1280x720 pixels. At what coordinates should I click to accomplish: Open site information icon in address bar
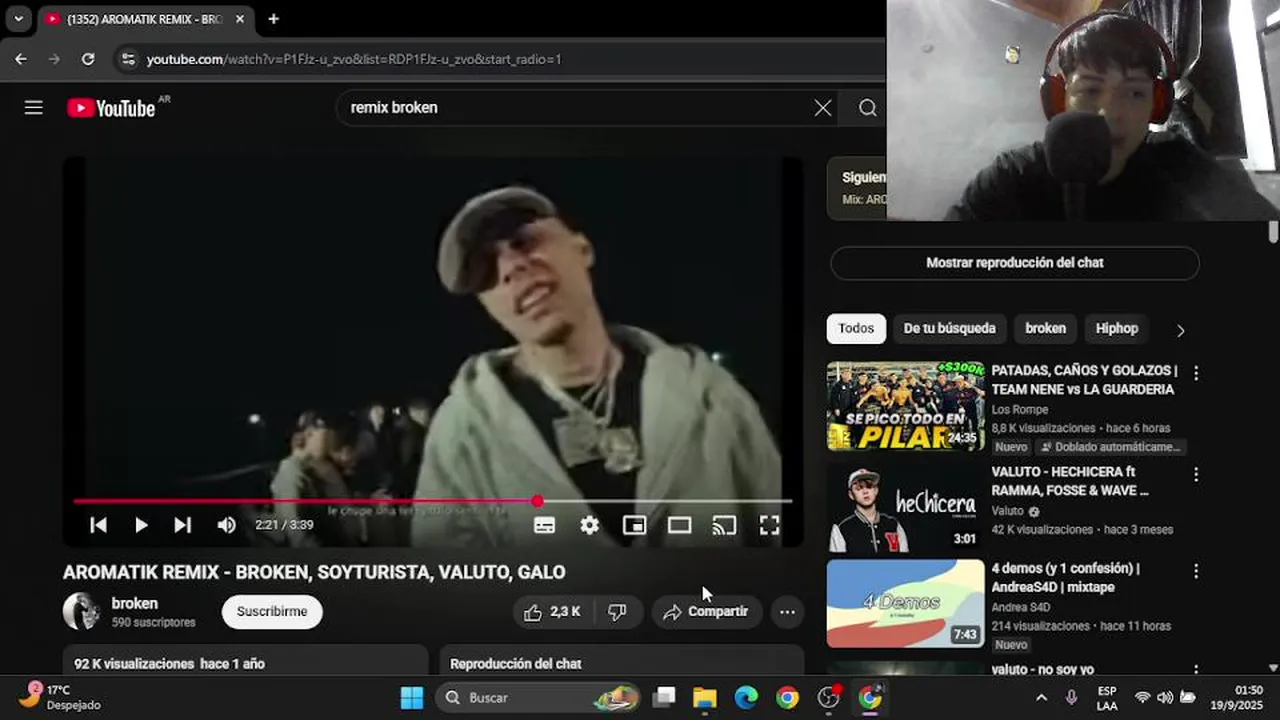pos(128,59)
